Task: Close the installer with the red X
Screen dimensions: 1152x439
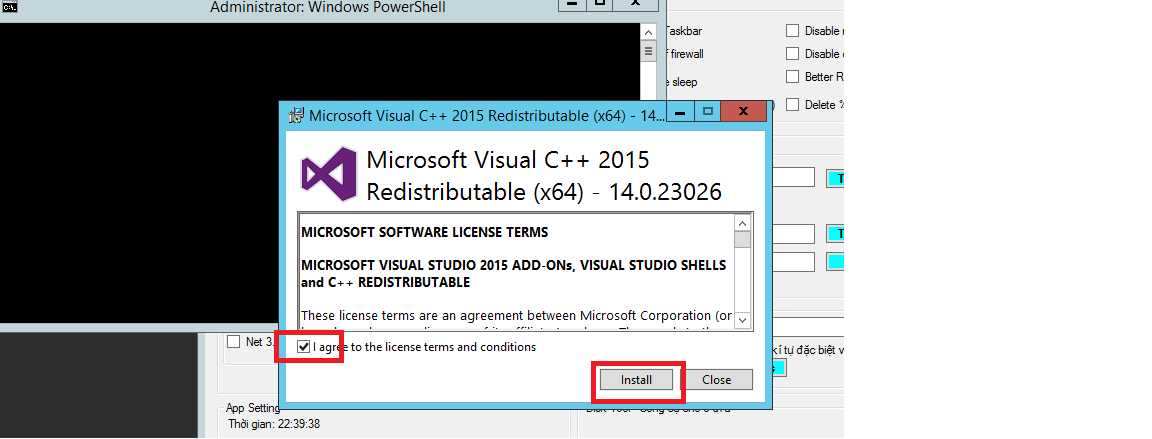Action: pyautogui.click(x=743, y=112)
